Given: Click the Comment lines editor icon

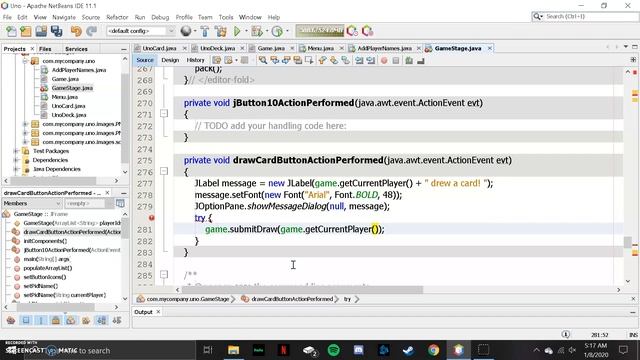Looking at the screenshot, I should coord(409,60).
